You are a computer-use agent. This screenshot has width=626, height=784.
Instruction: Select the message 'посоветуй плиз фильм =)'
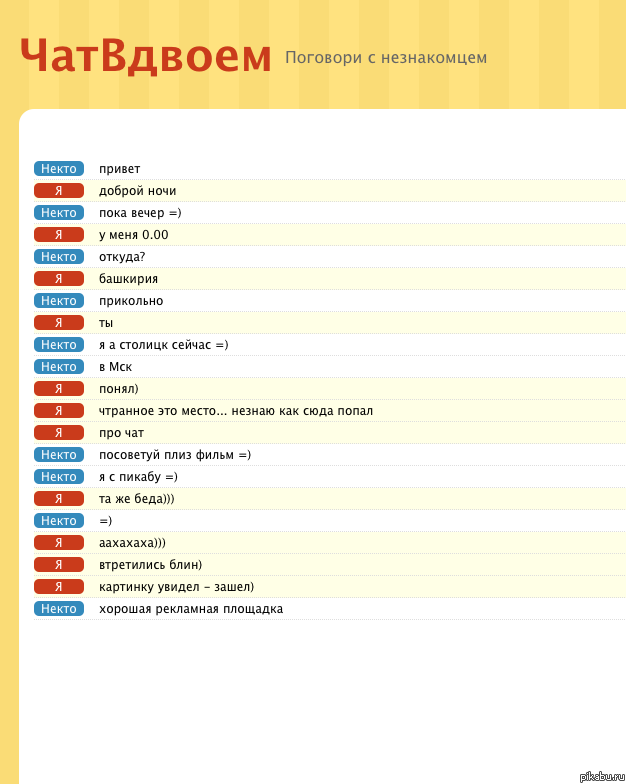coord(175,455)
